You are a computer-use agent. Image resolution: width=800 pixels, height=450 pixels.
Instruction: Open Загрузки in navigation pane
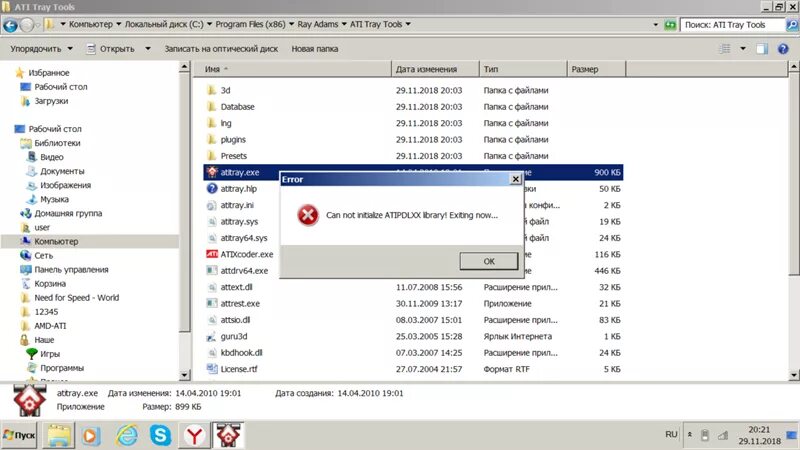pos(51,101)
